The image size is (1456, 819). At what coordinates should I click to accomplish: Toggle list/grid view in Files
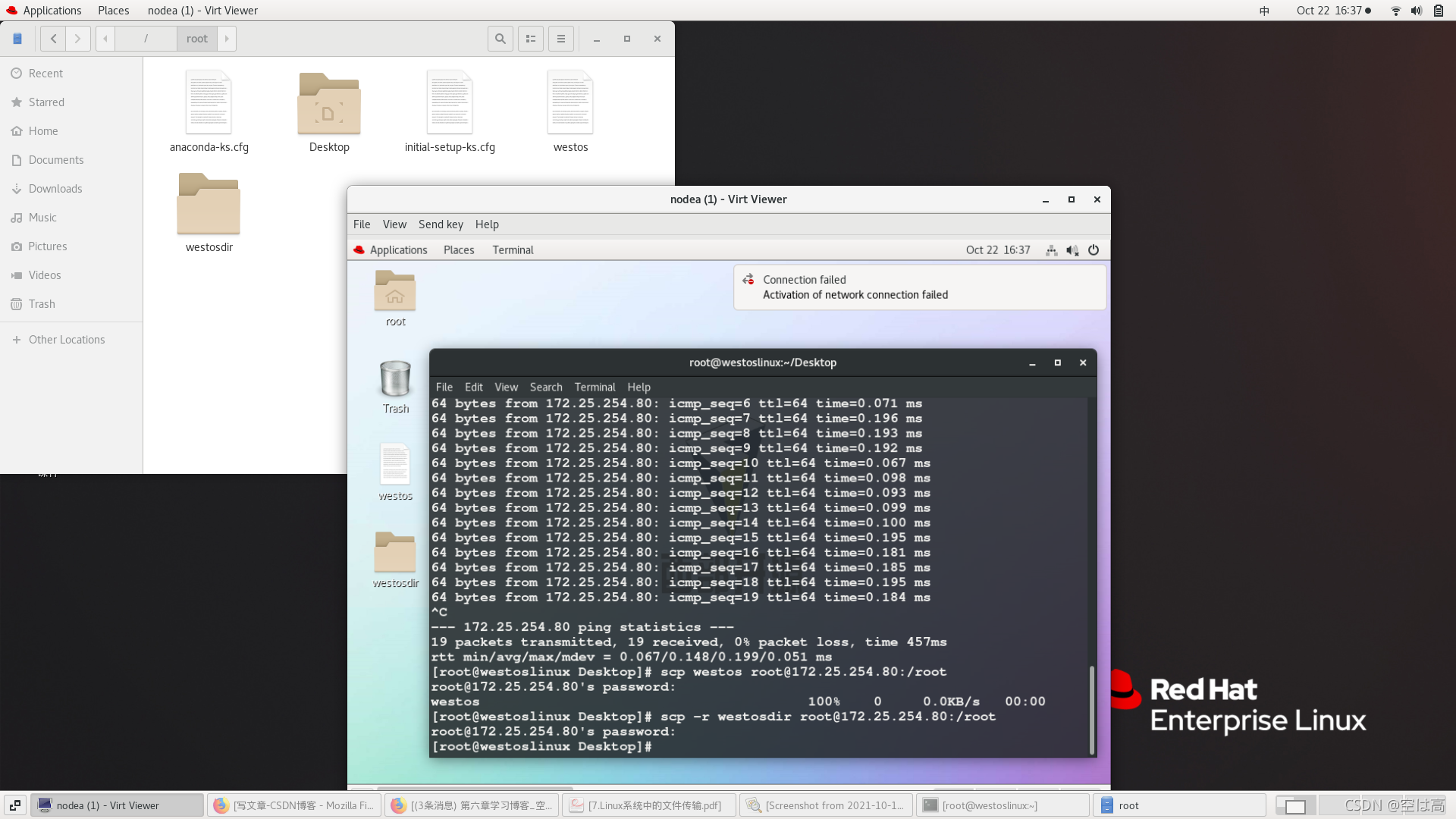point(531,39)
